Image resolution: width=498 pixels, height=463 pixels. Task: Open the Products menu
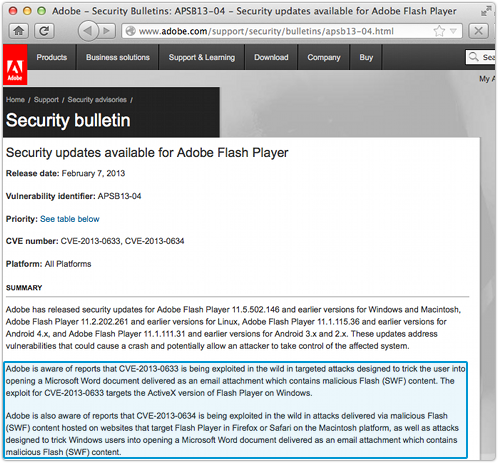click(52, 57)
